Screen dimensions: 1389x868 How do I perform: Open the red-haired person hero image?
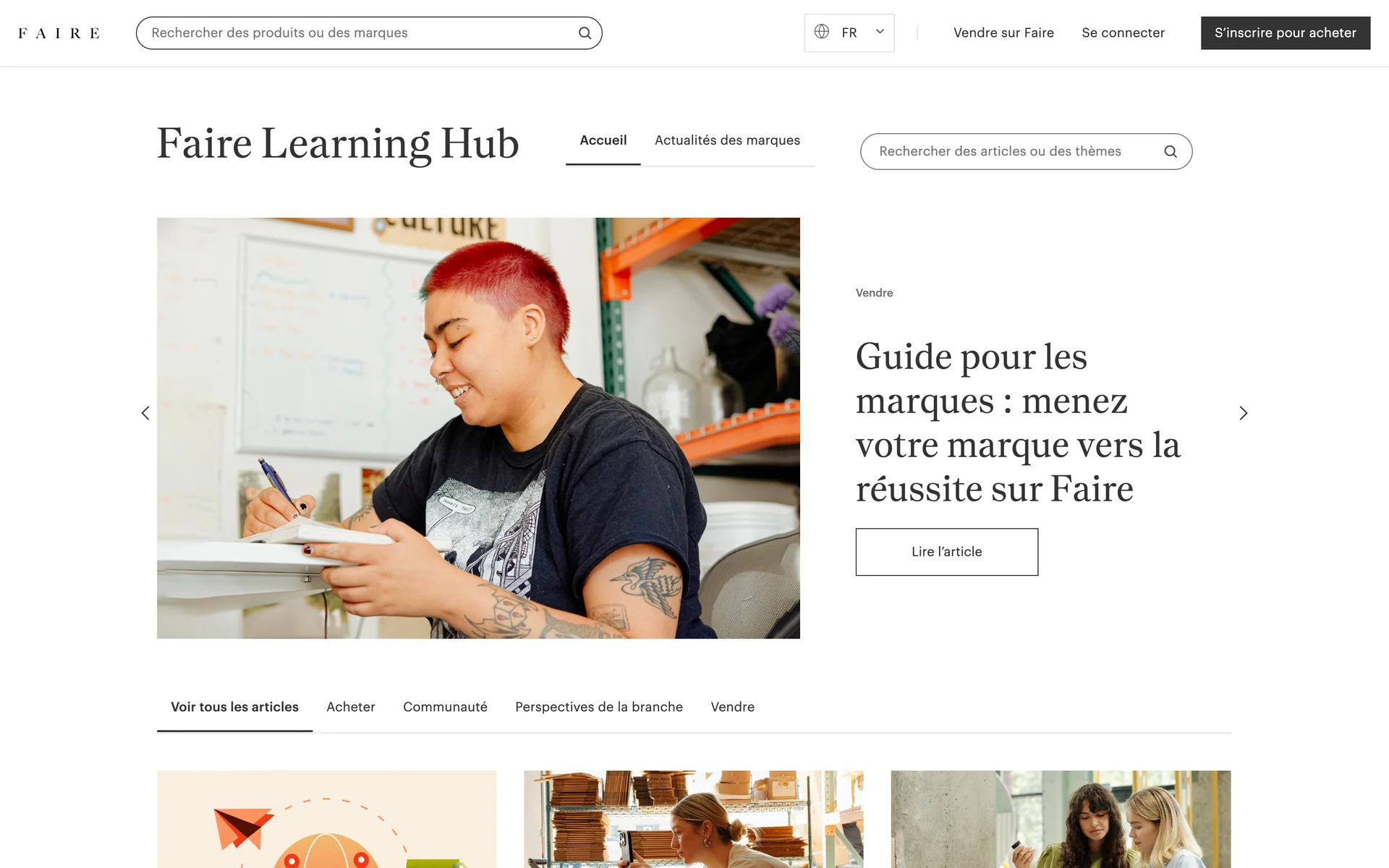click(478, 428)
